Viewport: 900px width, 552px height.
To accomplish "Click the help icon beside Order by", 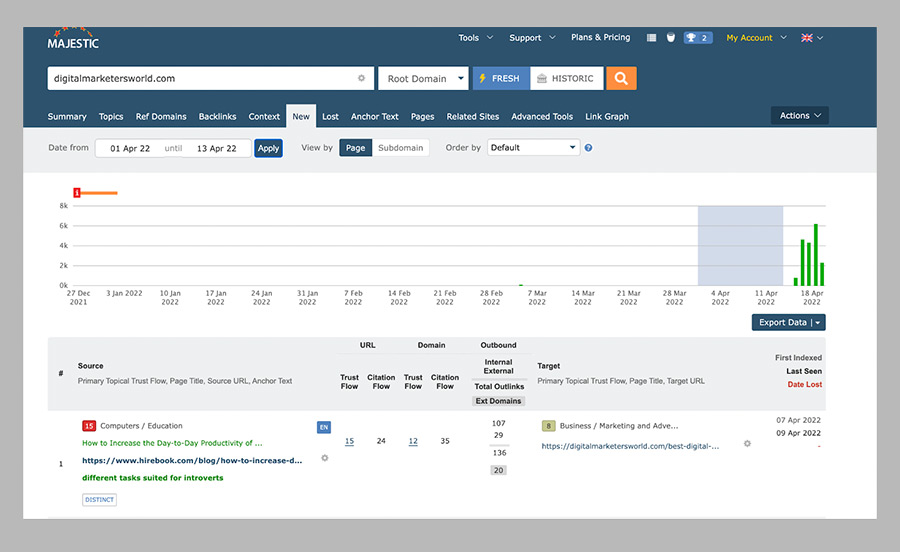I will [x=588, y=148].
